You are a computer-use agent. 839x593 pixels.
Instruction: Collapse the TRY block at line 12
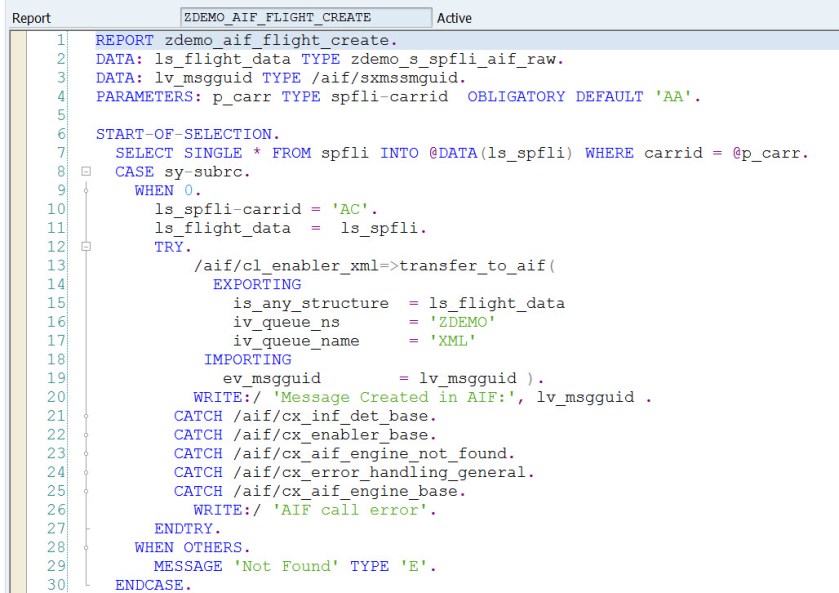pos(86,247)
